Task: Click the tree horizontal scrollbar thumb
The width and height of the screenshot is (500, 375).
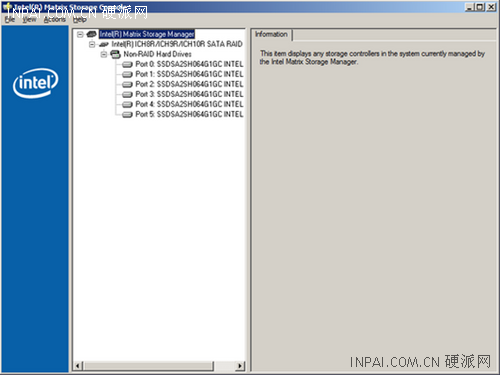Action: pyautogui.click(x=148, y=366)
